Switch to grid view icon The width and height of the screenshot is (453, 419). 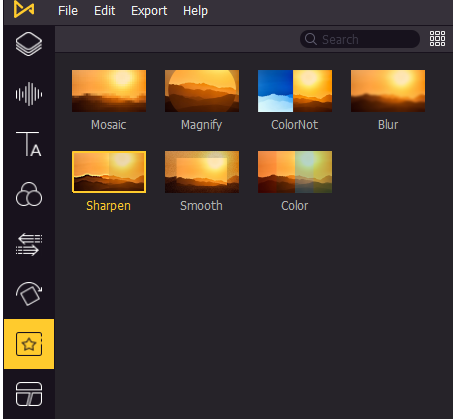(x=437, y=39)
